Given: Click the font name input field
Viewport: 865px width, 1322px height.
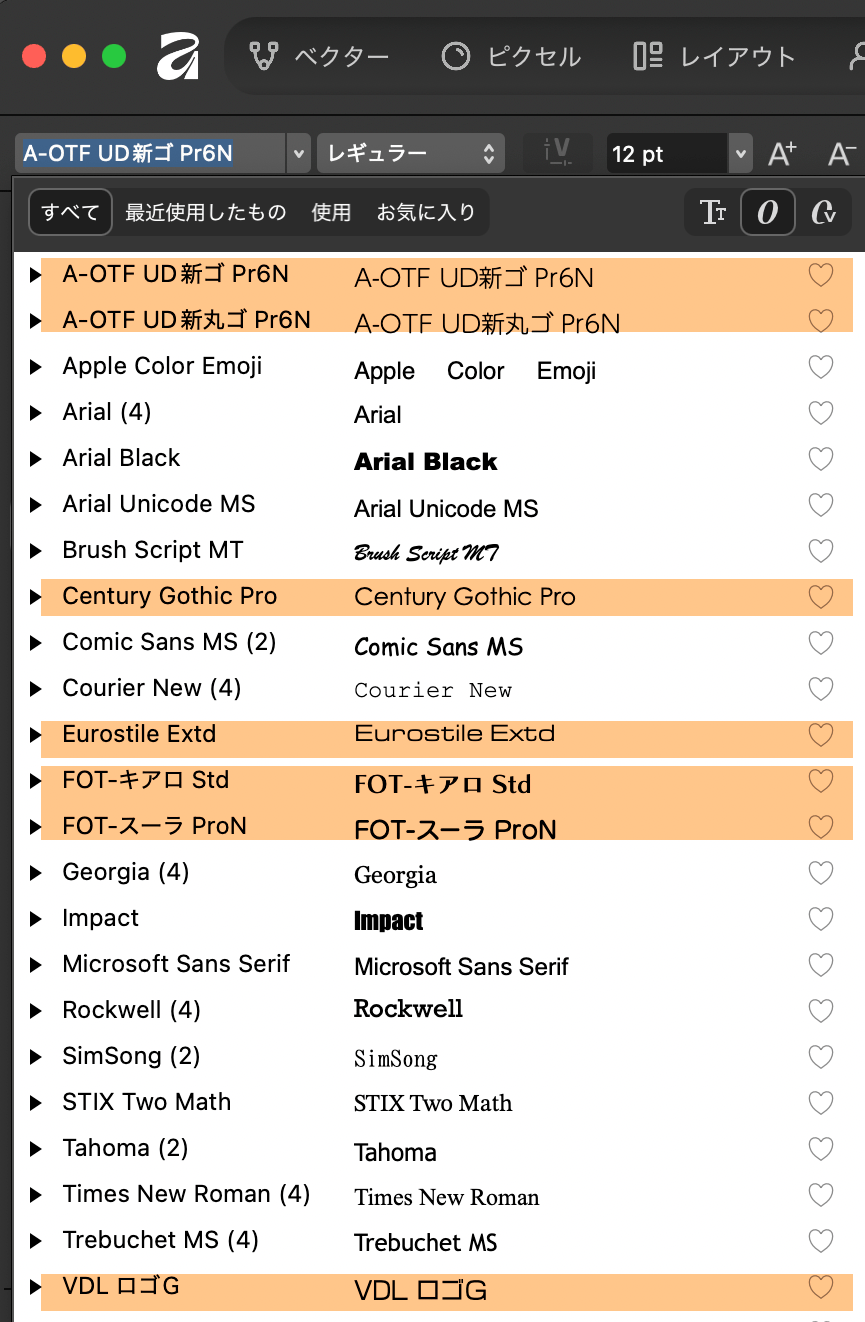Looking at the screenshot, I should [x=150, y=154].
